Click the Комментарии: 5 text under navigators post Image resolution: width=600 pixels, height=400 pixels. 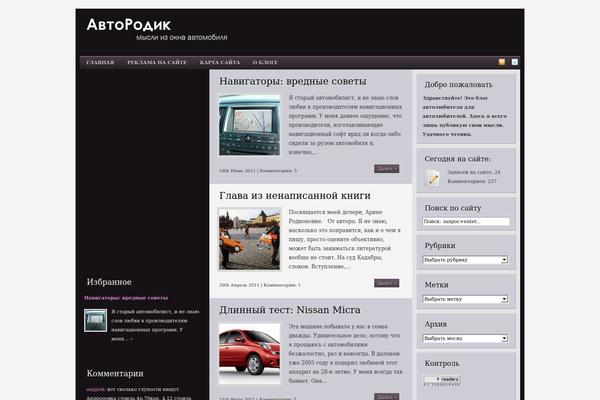pos(278,171)
